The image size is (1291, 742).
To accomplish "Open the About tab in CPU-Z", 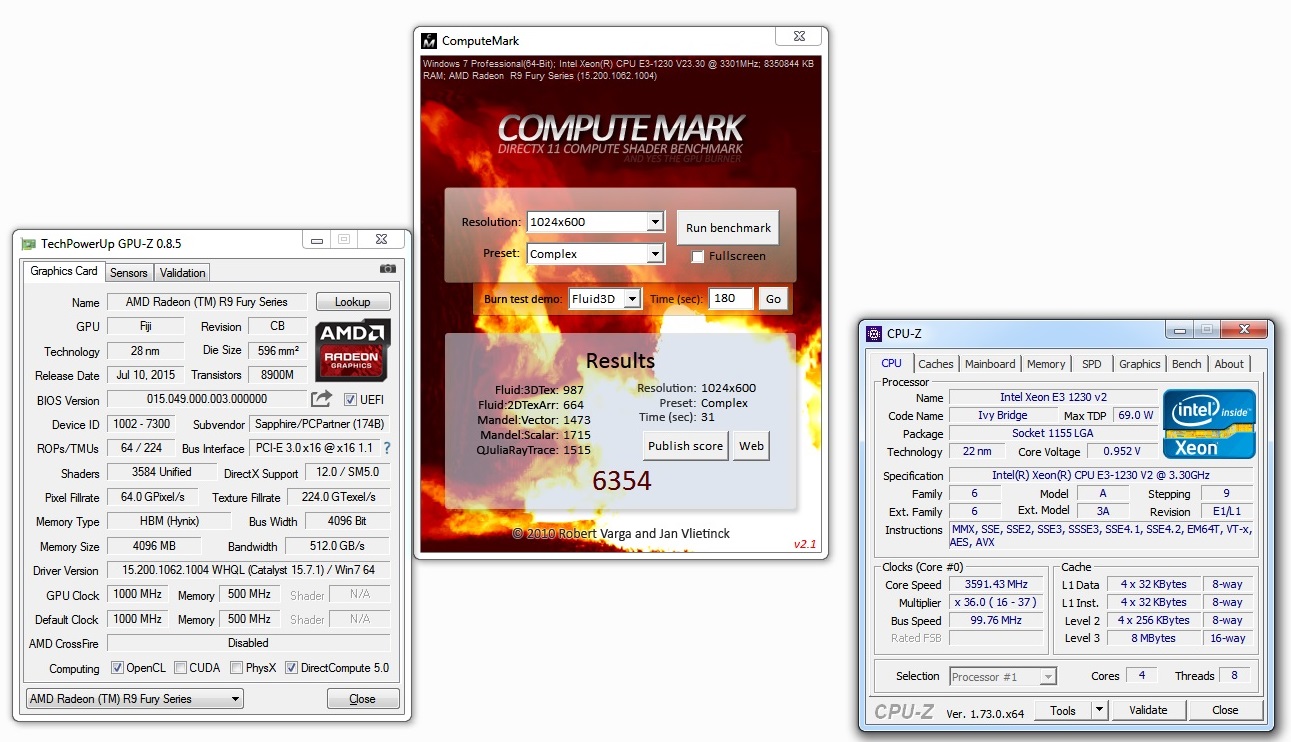I will [1229, 364].
